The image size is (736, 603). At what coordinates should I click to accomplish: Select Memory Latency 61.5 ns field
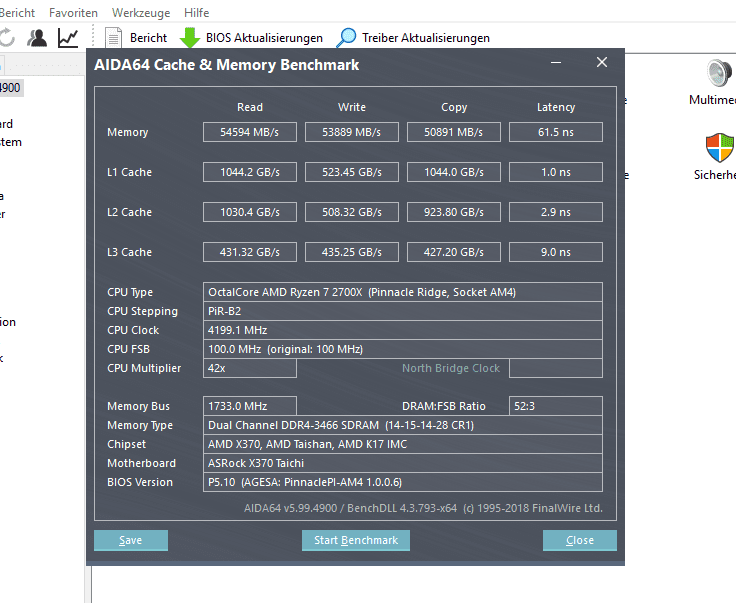556,132
